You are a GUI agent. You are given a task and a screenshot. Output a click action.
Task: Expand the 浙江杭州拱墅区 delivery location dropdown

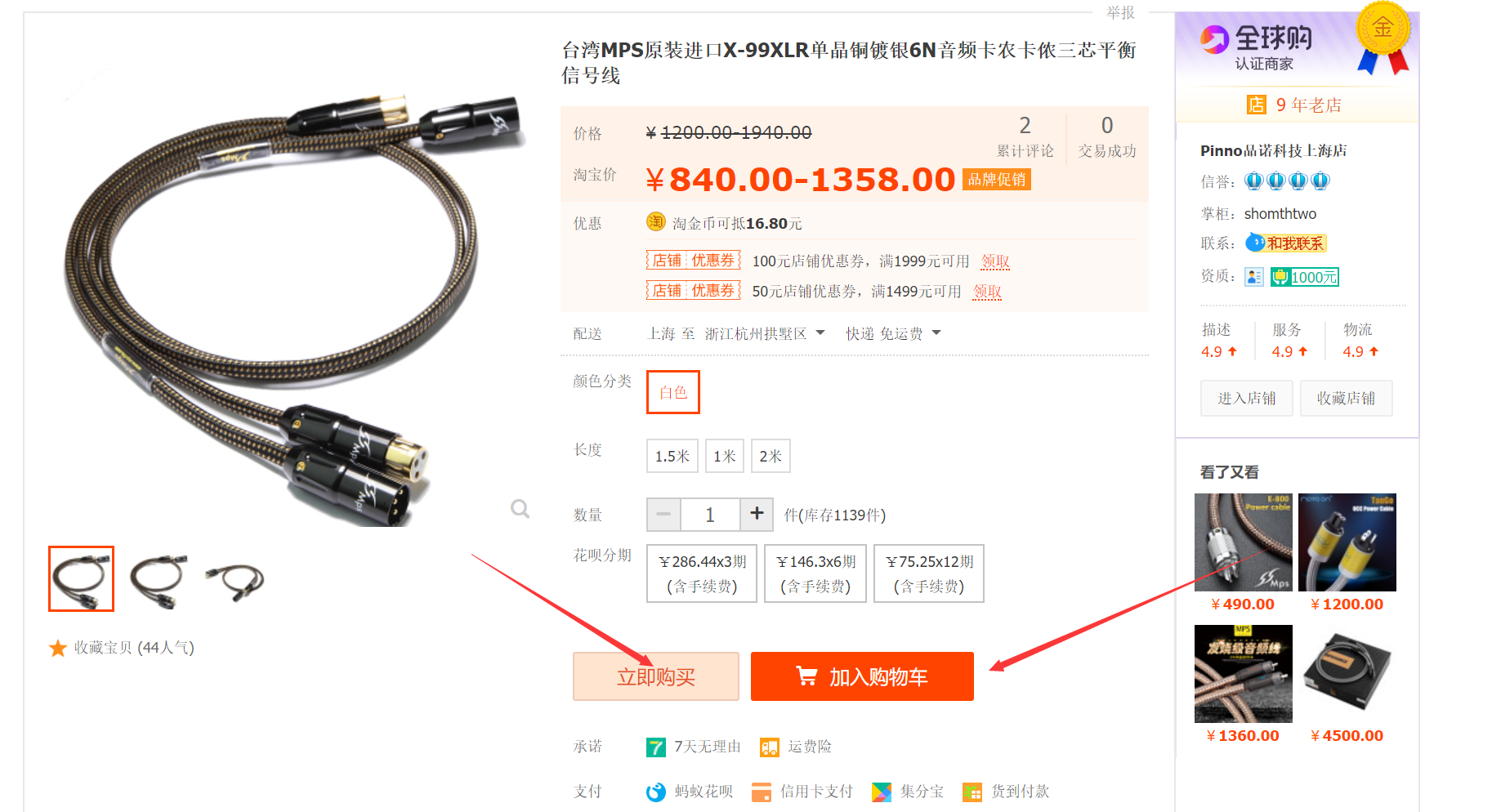pyautogui.click(x=765, y=333)
